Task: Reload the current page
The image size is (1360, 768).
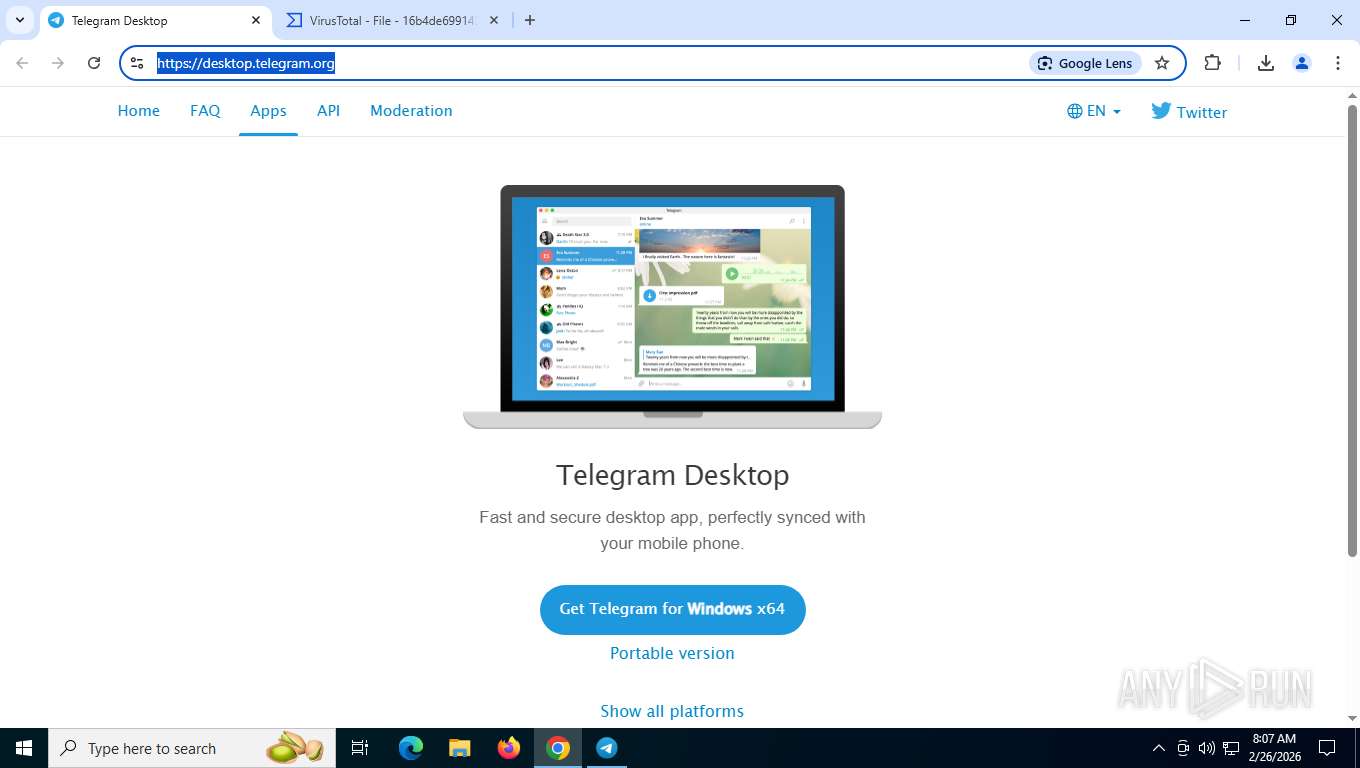Action: (94, 63)
